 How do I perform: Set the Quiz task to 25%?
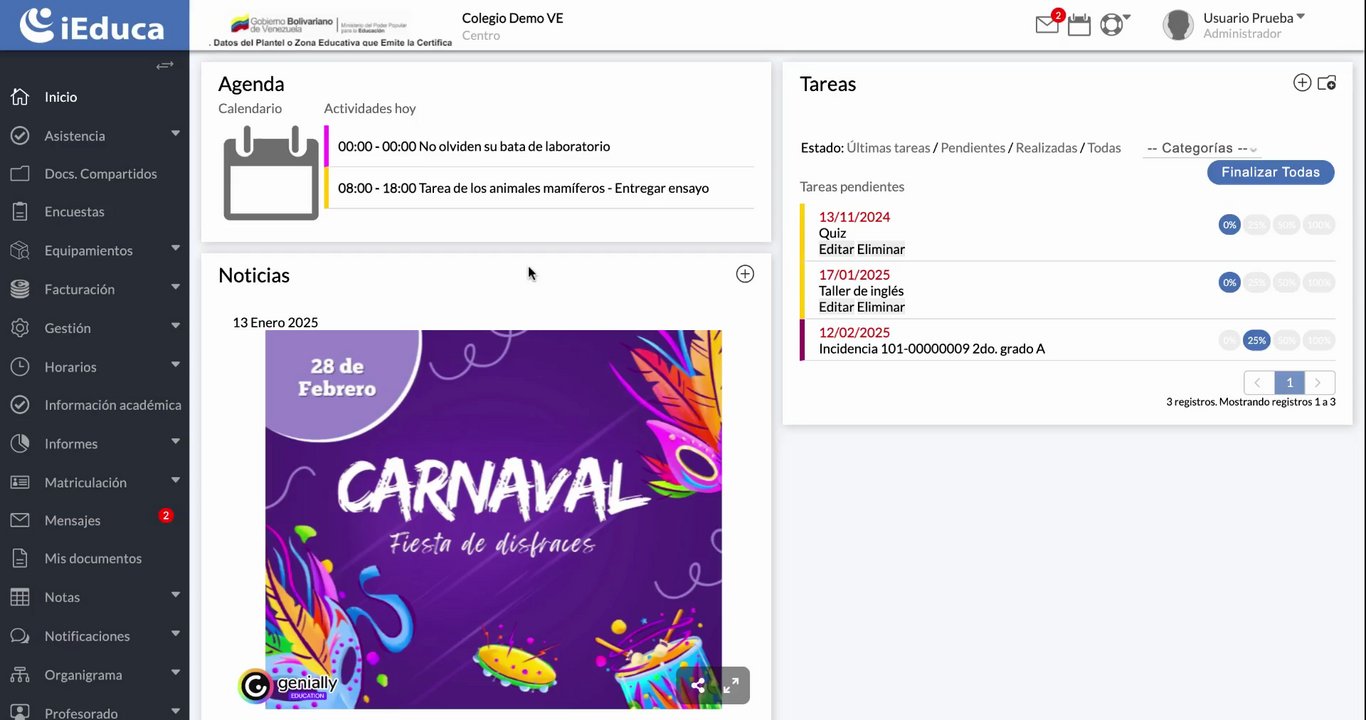click(1257, 225)
